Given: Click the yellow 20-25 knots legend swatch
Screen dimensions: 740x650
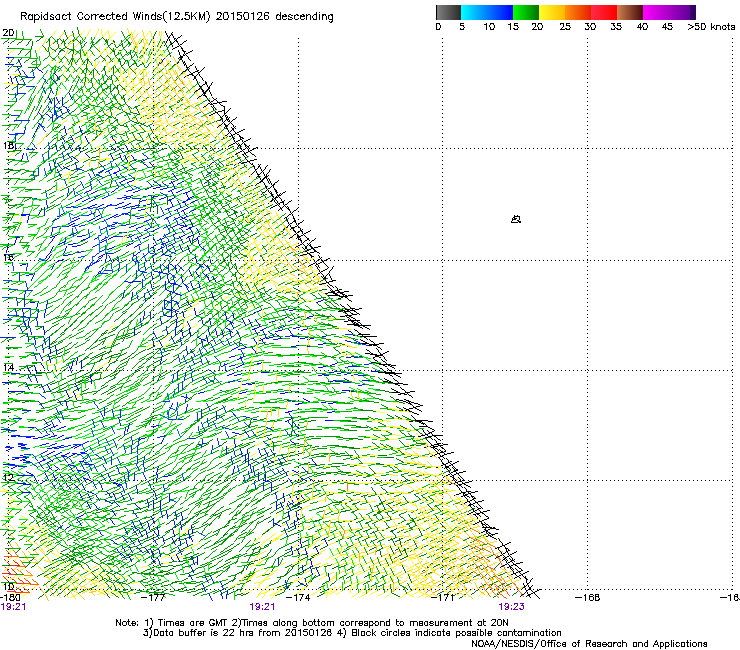Looking at the screenshot, I should 552,12.
